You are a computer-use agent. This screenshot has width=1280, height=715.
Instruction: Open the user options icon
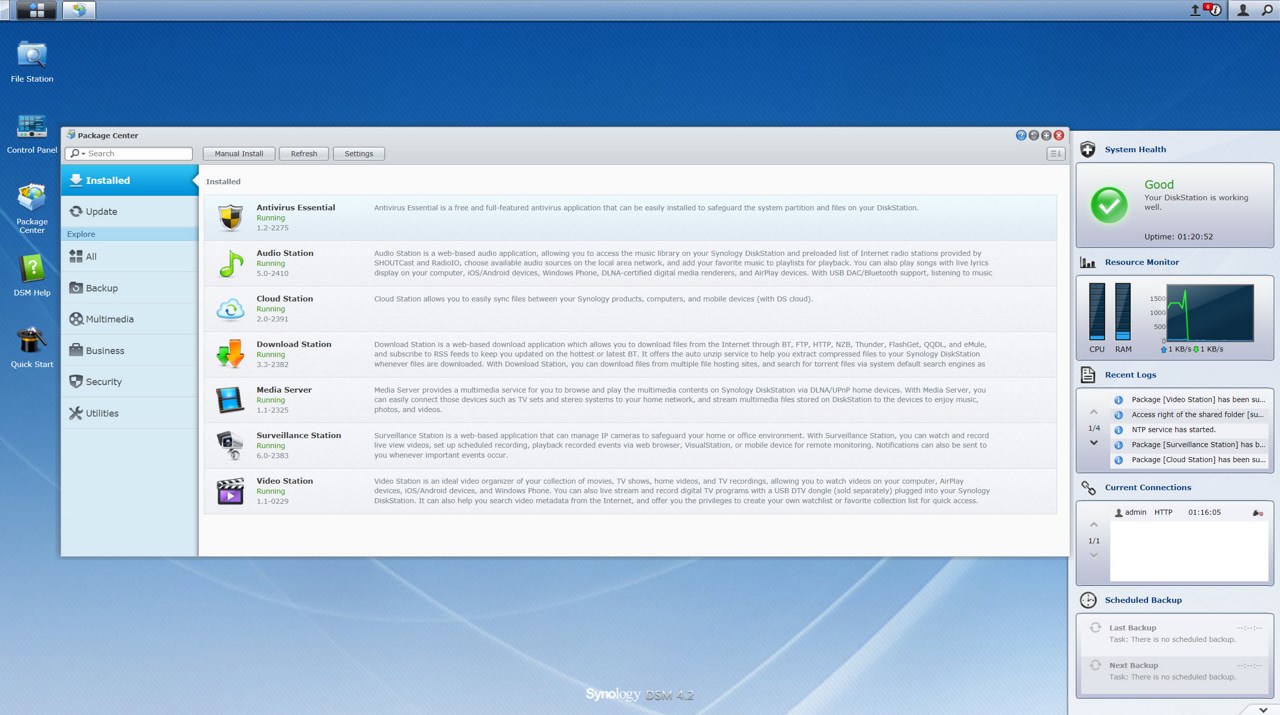(x=1243, y=10)
